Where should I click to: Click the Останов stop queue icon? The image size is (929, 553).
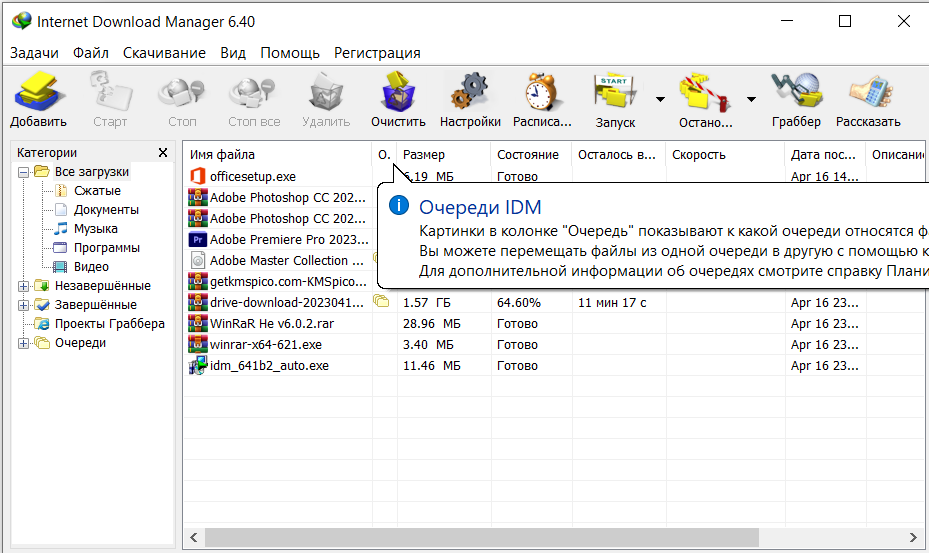pos(705,92)
